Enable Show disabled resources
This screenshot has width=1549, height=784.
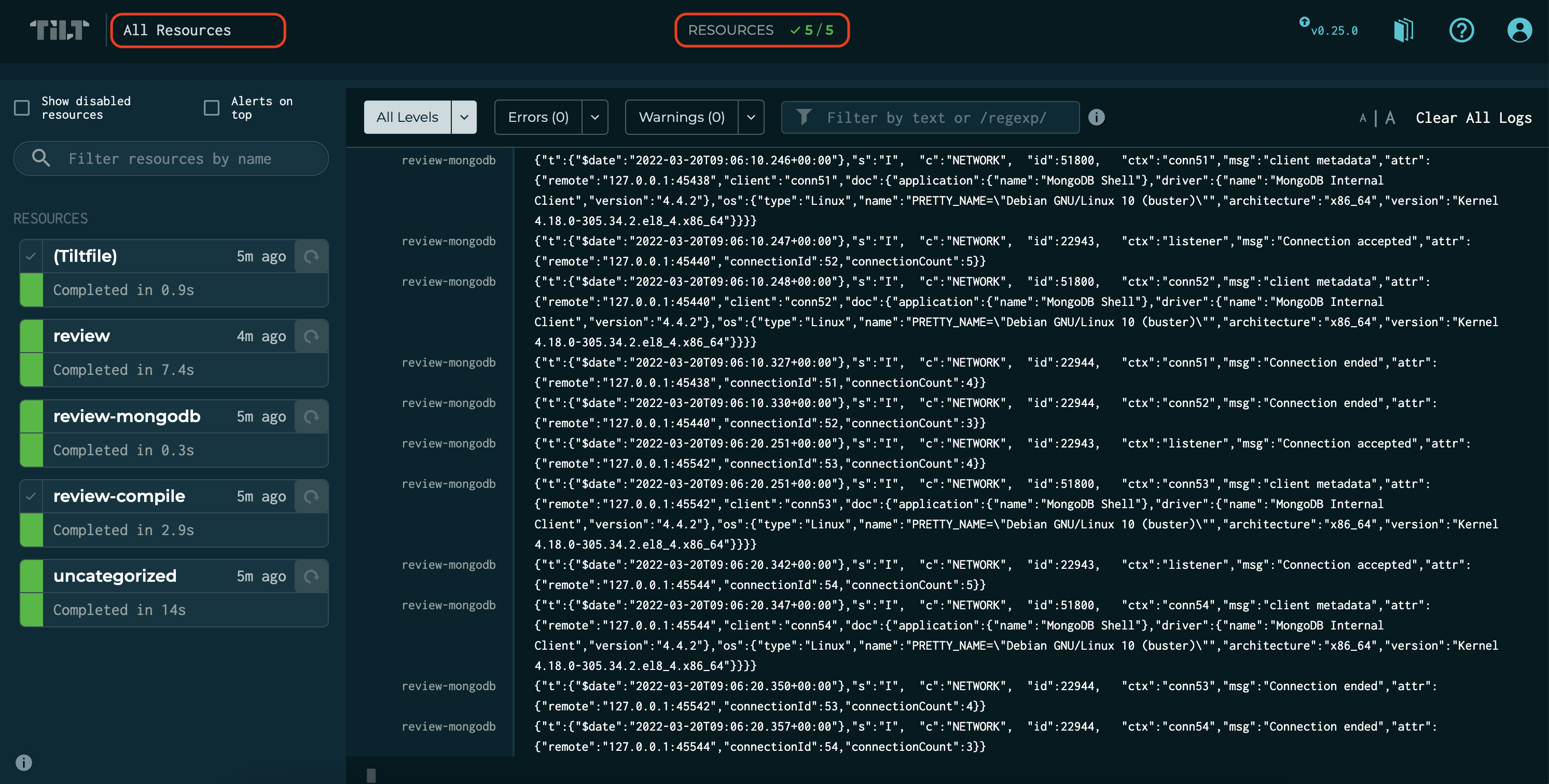[x=22, y=108]
